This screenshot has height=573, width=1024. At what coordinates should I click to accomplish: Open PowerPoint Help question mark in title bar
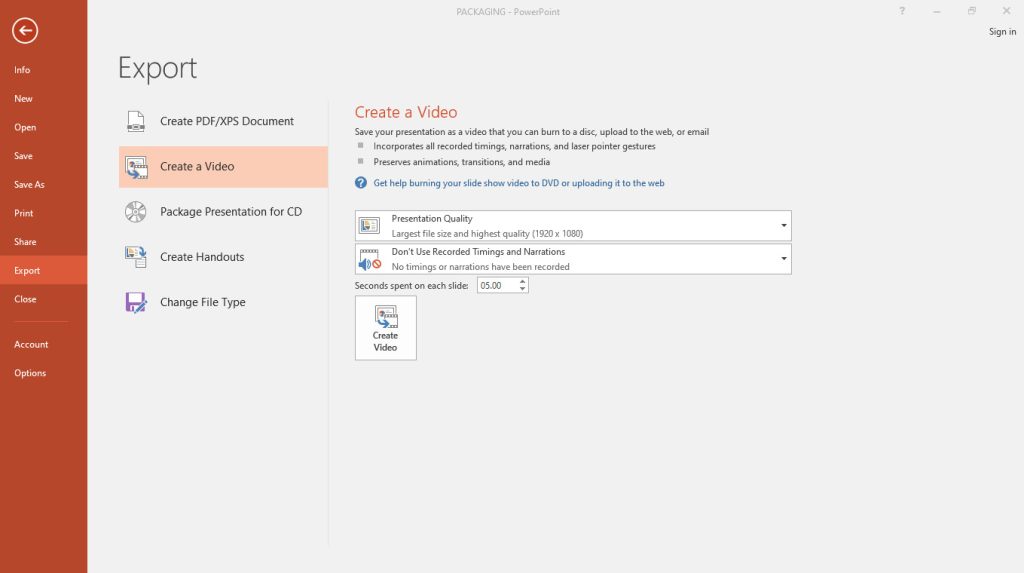902,11
